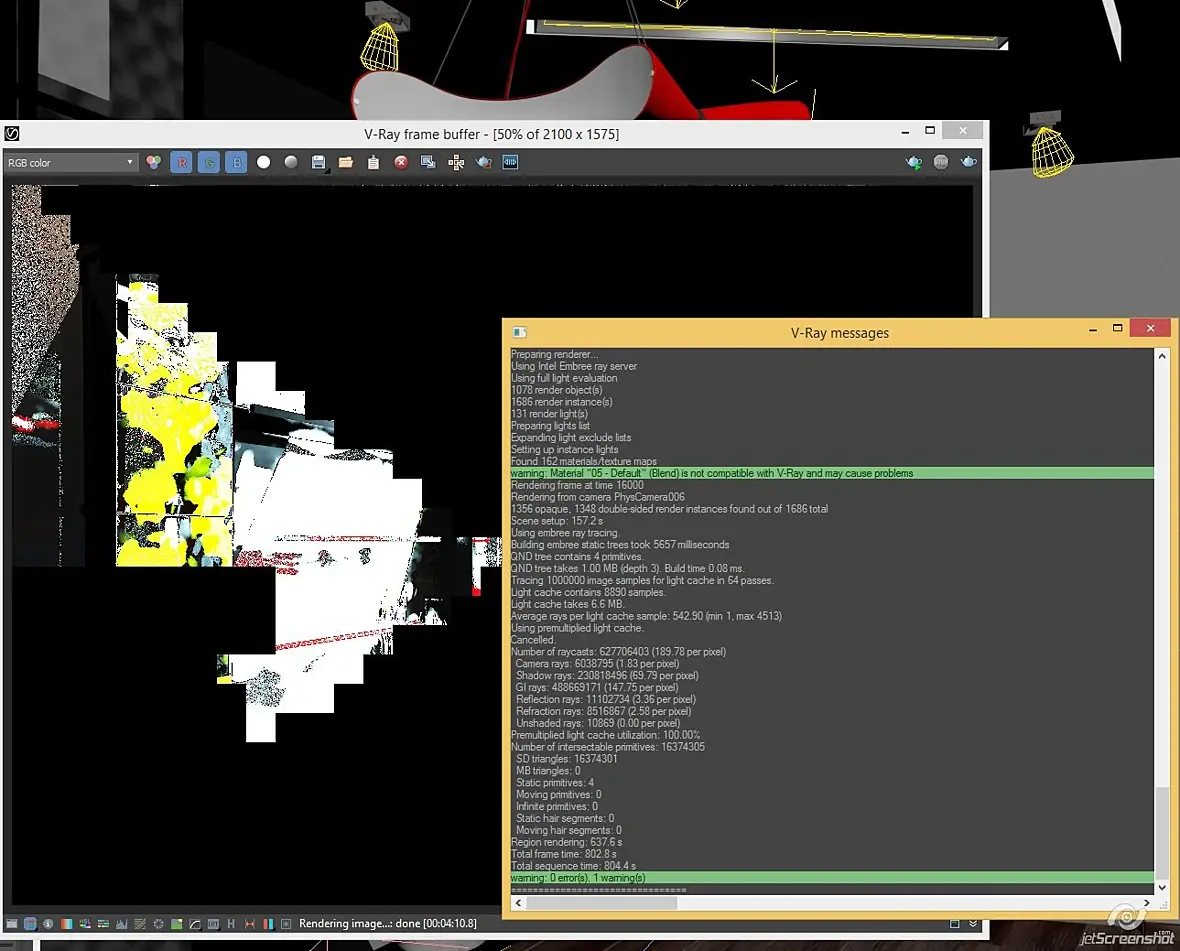Viewport: 1180px width, 951px height.
Task: Toggle the blue channel B button
Action: click(x=236, y=163)
